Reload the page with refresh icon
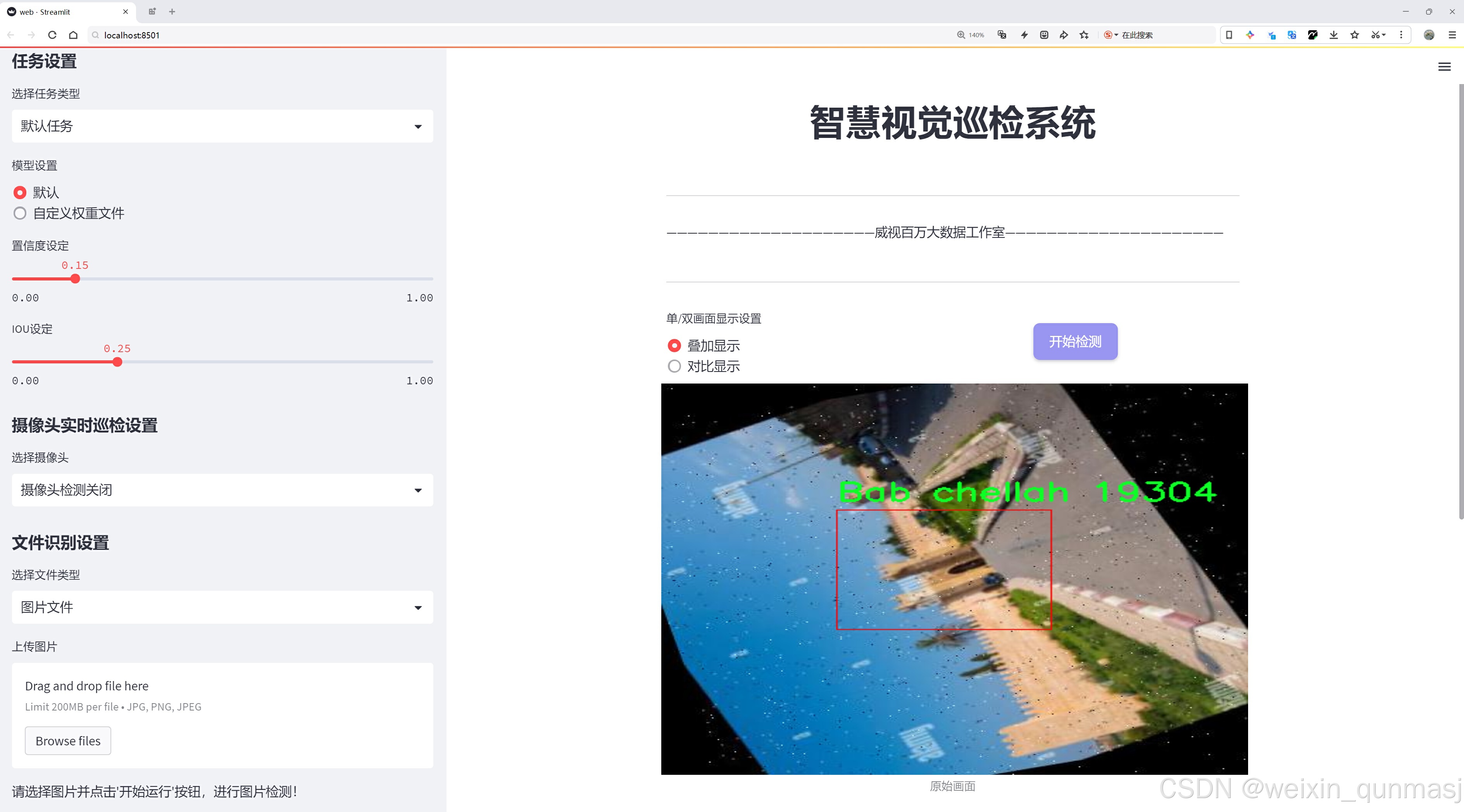1464x812 pixels. [x=52, y=35]
